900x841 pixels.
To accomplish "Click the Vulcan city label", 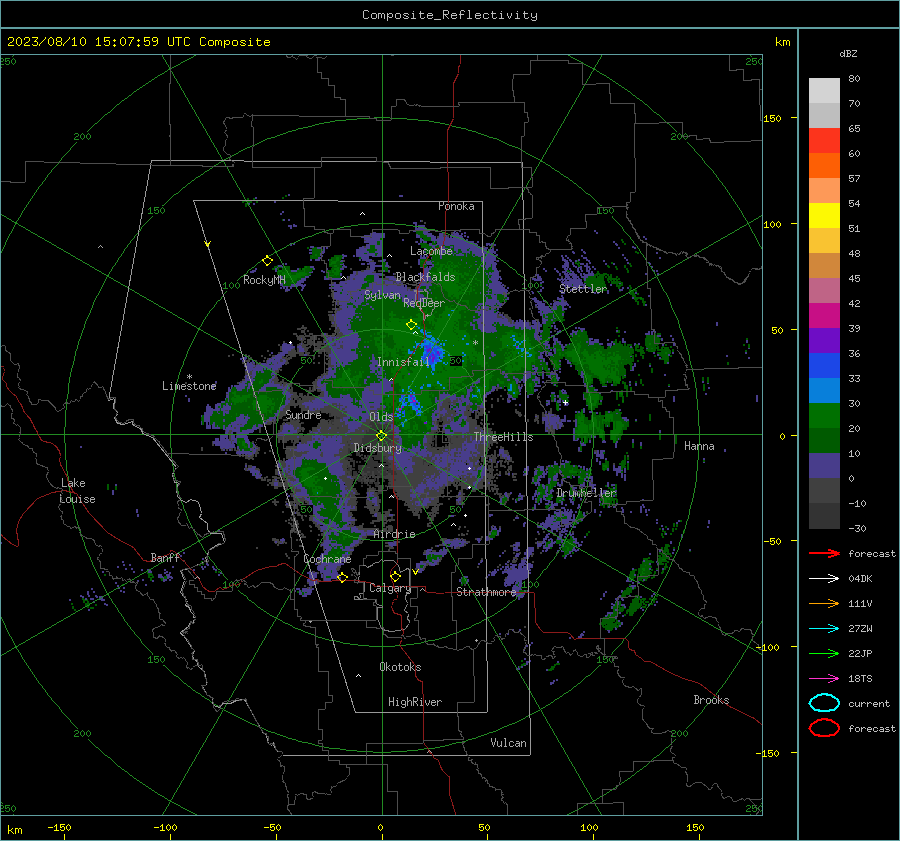I will pyautogui.click(x=509, y=743).
